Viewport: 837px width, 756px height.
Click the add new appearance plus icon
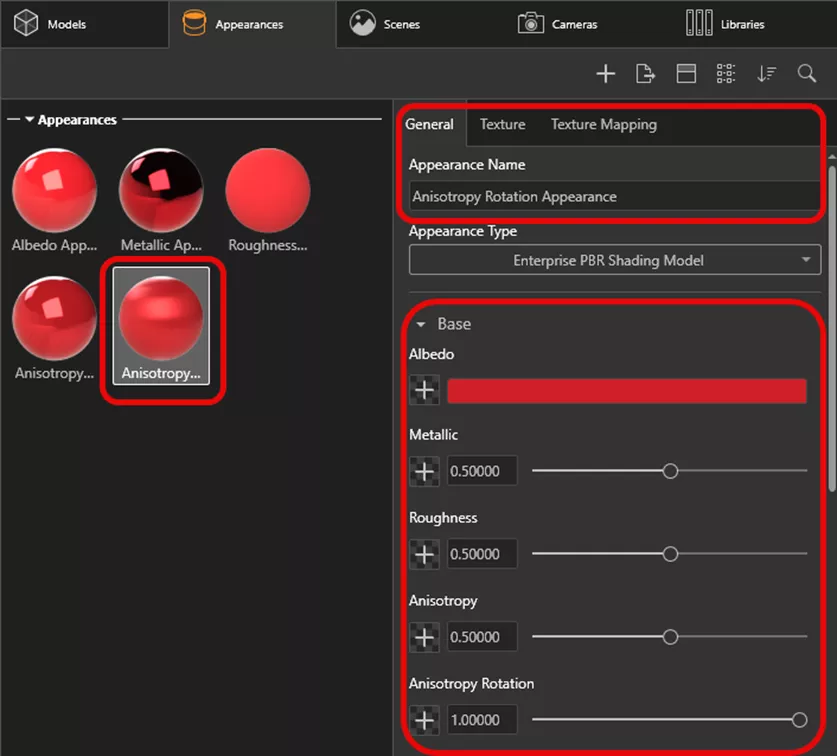(605, 73)
